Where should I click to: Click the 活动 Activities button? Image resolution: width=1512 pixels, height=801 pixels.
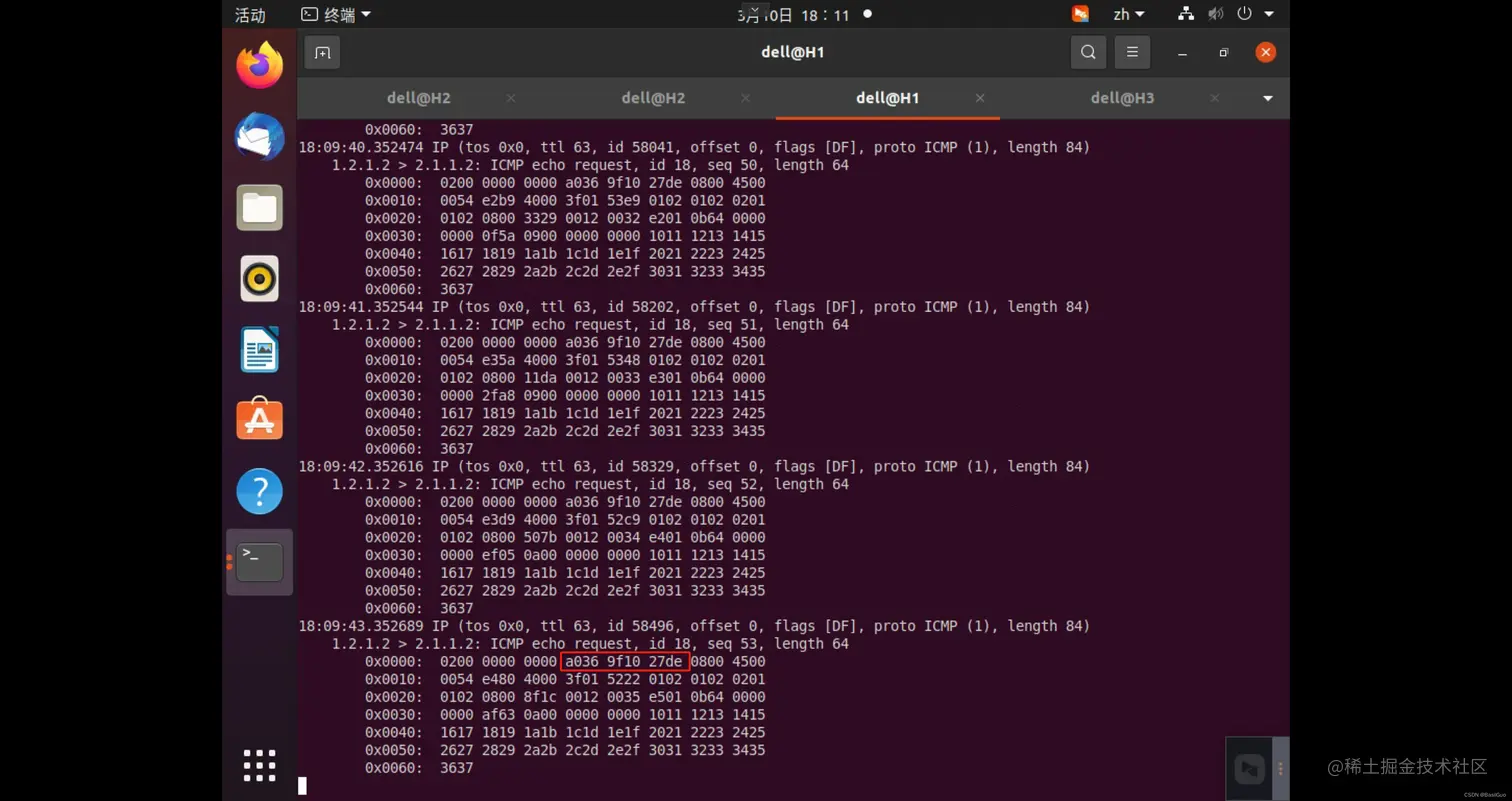click(x=250, y=15)
